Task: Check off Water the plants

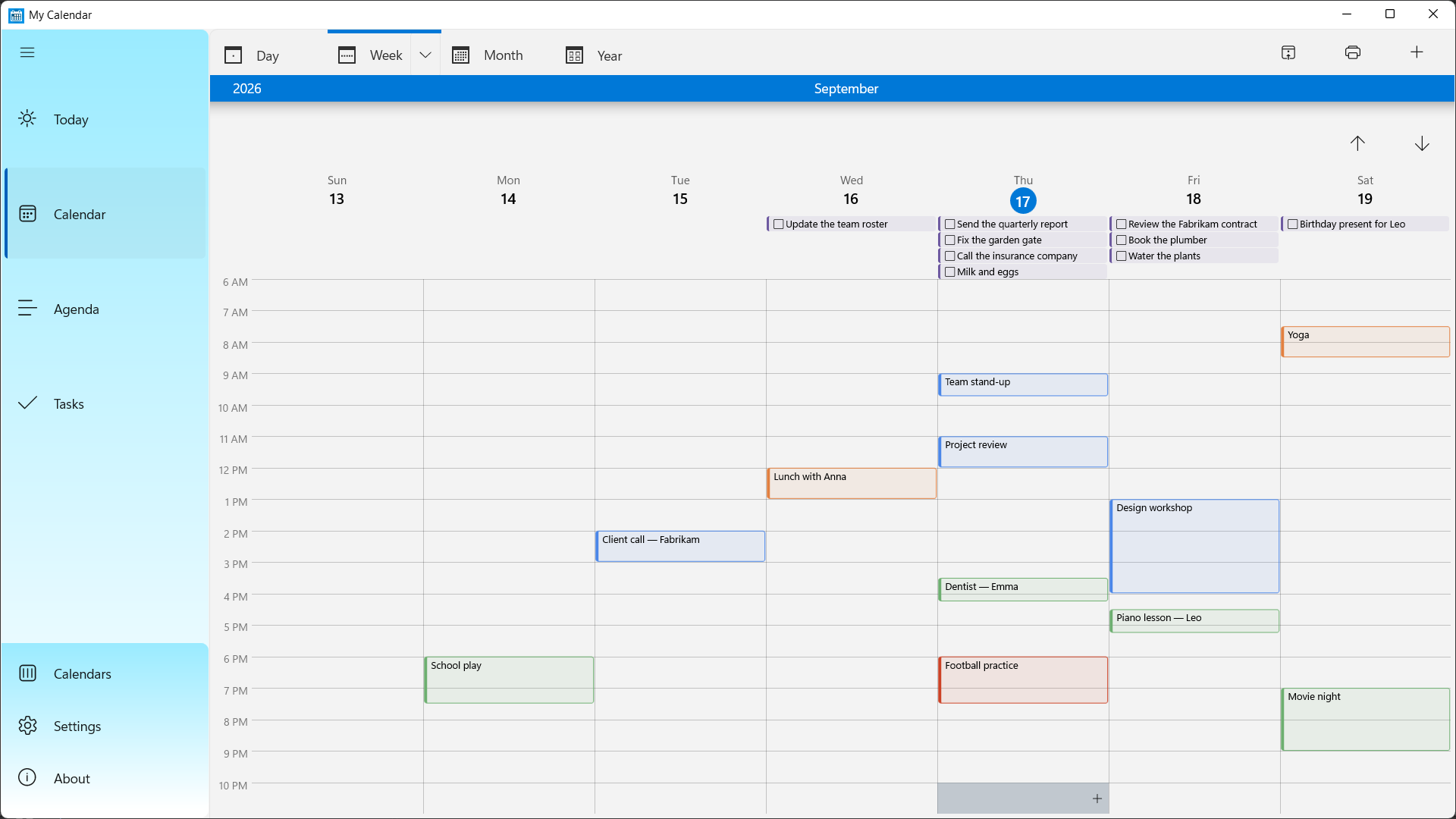Action: [x=1121, y=256]
